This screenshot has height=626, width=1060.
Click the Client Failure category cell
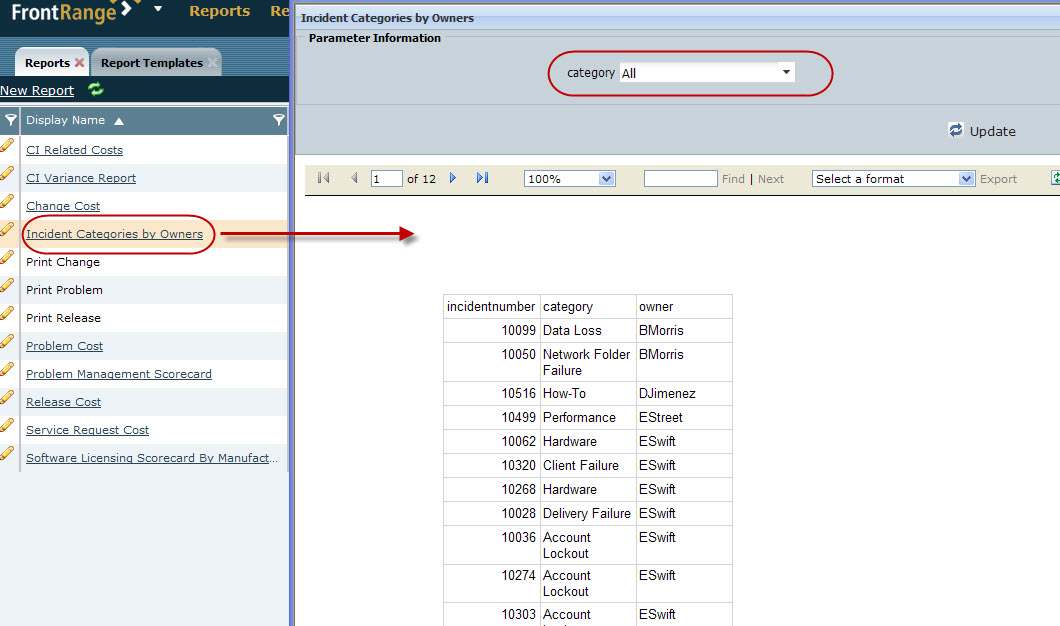[x=588, y=466]
